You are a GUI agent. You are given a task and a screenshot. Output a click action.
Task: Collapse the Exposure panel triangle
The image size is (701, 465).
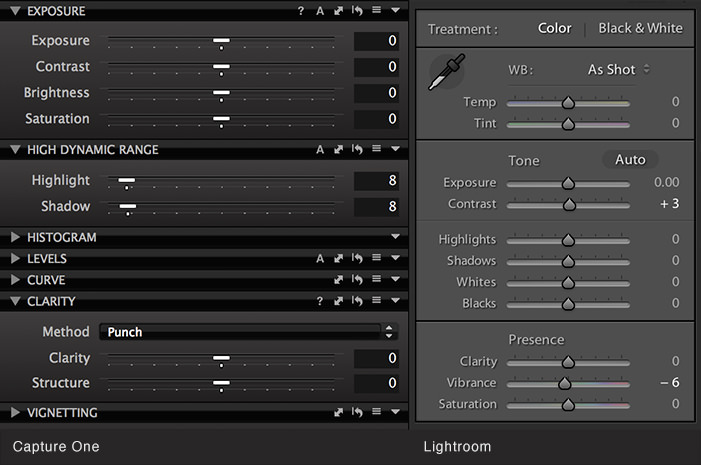tap(15, 11)
